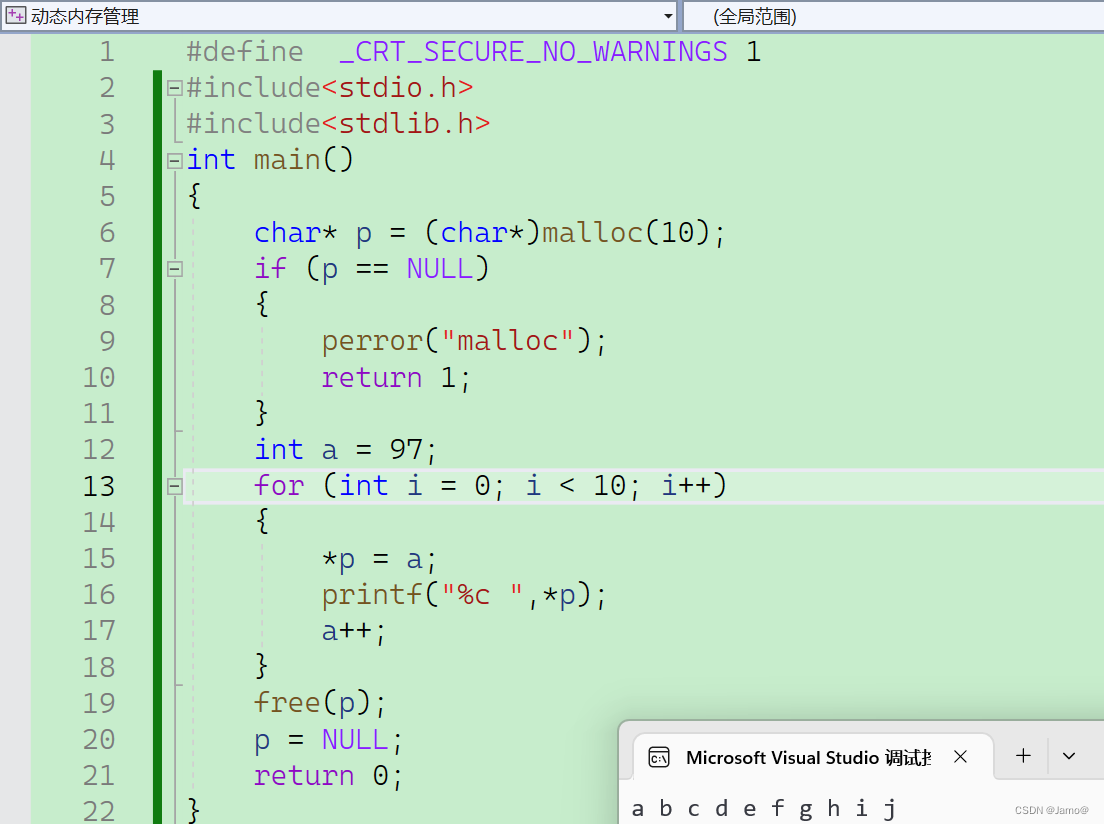Viewport: 1104px width, 824px height.
Task: Collapse the if block on line 7
Action: [x=175, y=269]
